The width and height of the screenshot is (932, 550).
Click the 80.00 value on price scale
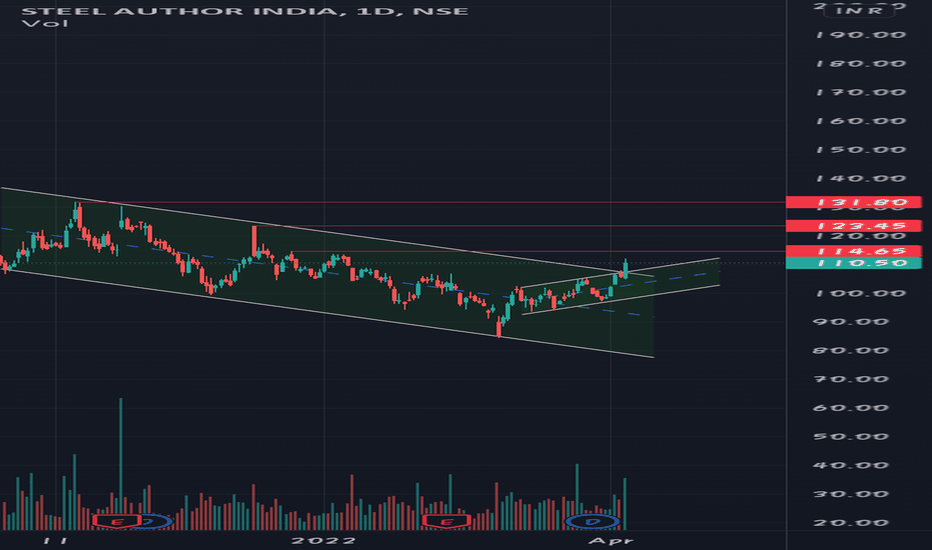coord(851,350)
